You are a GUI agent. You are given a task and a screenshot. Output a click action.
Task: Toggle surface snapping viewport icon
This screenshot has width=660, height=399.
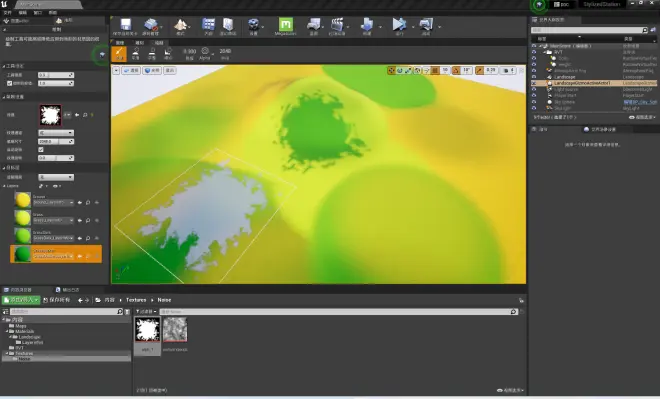426,70
